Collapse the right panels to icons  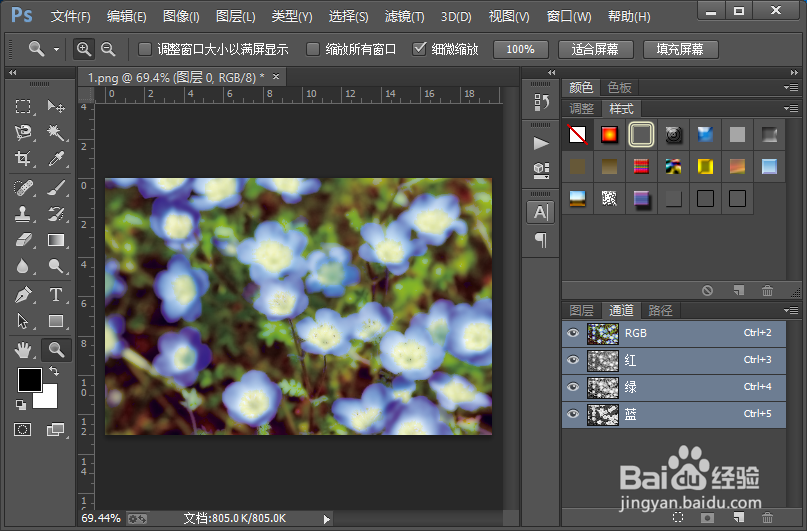(x=794, y=73)
